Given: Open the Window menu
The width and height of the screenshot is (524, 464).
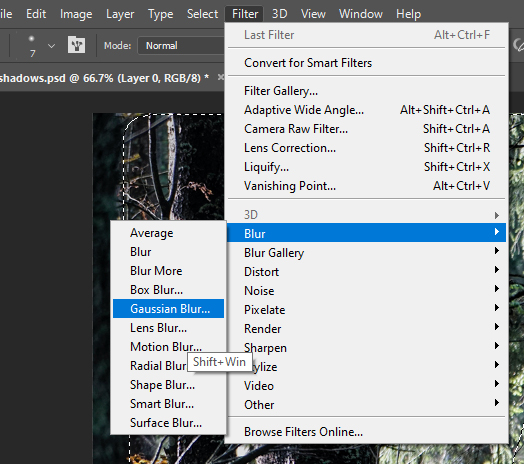Looking at the screenshot, I should pyautogui.click(x=361, y=14).
